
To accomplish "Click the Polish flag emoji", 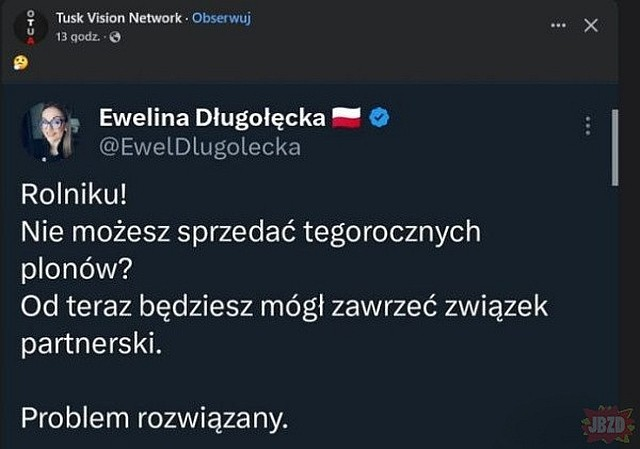I will click(346, 119).
